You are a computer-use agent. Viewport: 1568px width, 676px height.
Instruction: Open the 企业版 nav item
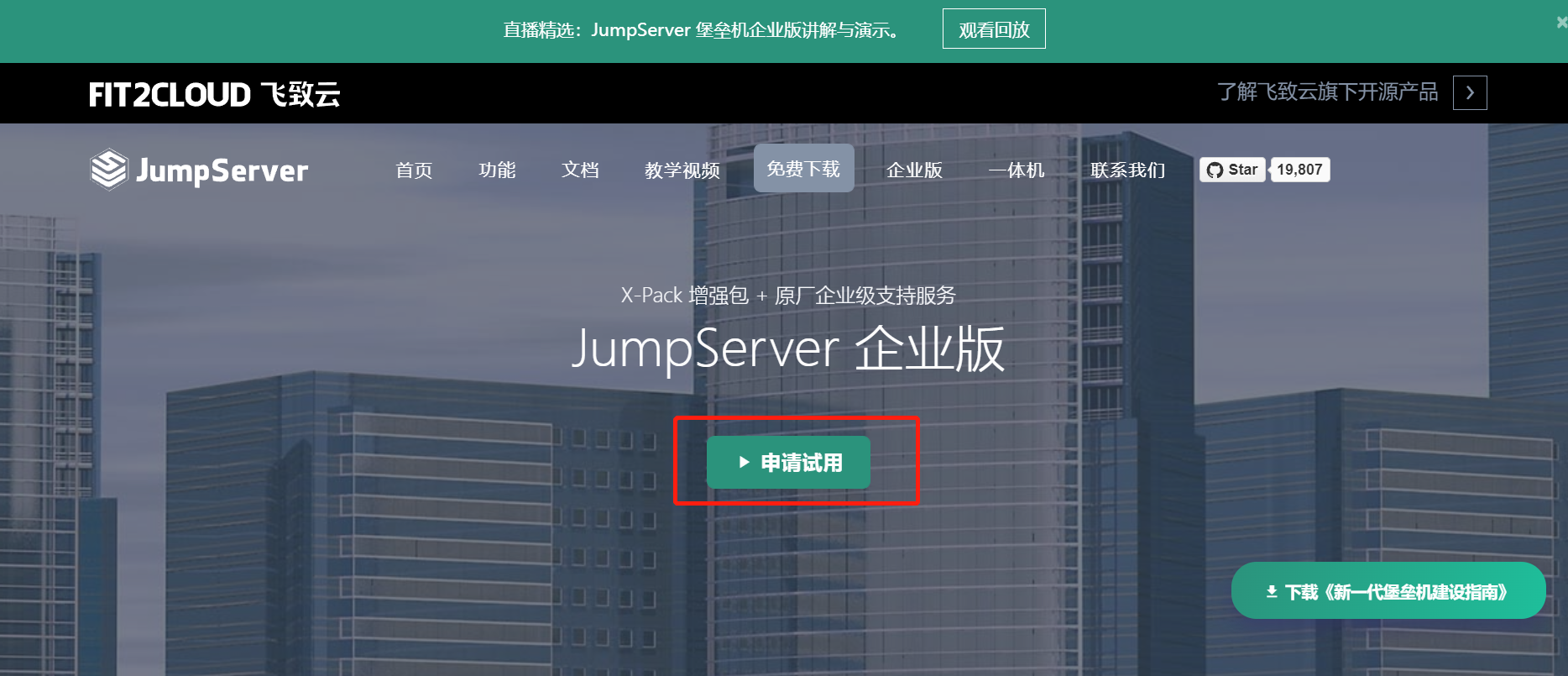coord(914,170)
